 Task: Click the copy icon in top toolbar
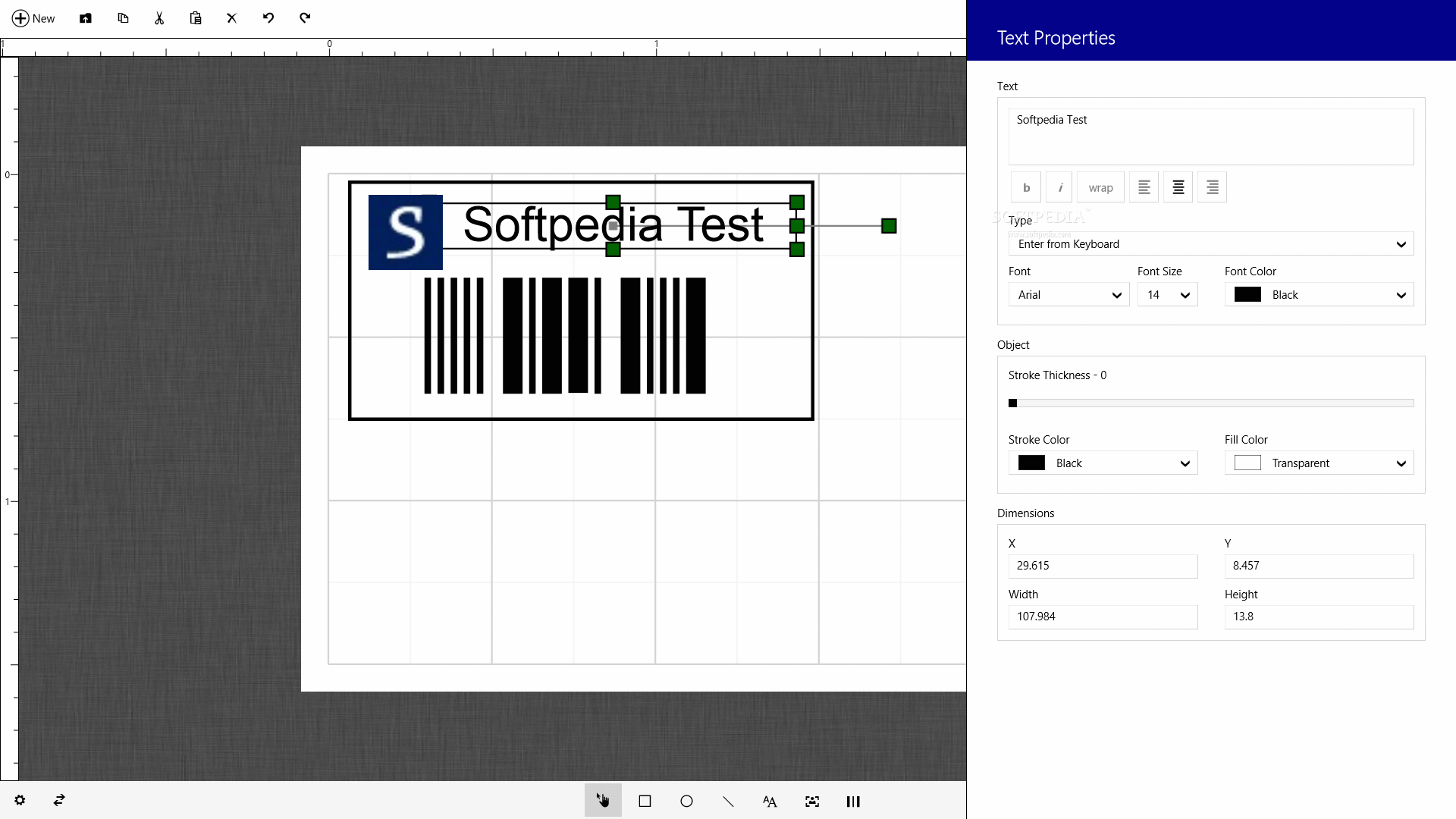coord(123,18)
